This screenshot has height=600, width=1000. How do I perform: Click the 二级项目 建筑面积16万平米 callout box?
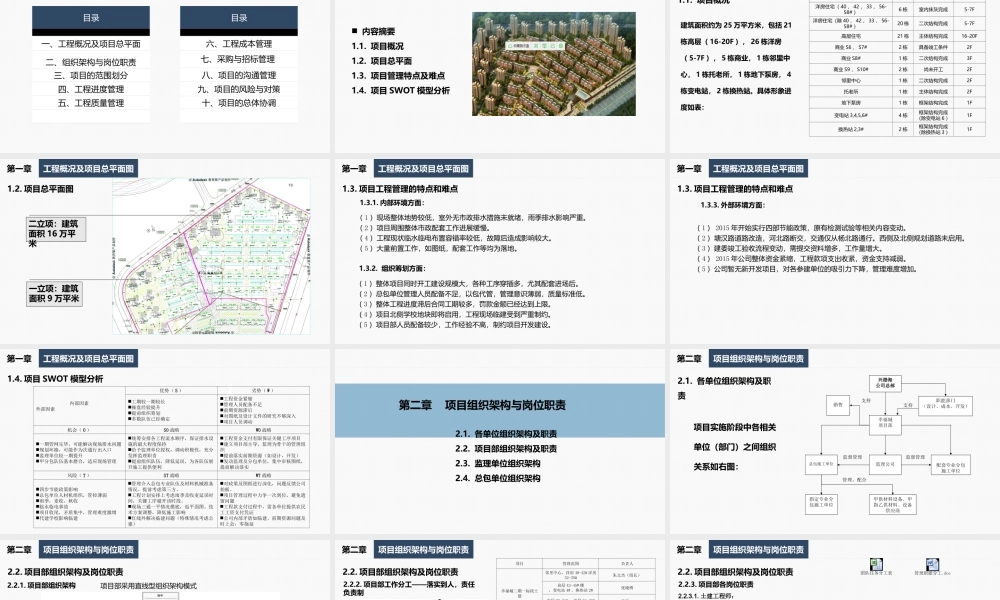coord(55,229)
